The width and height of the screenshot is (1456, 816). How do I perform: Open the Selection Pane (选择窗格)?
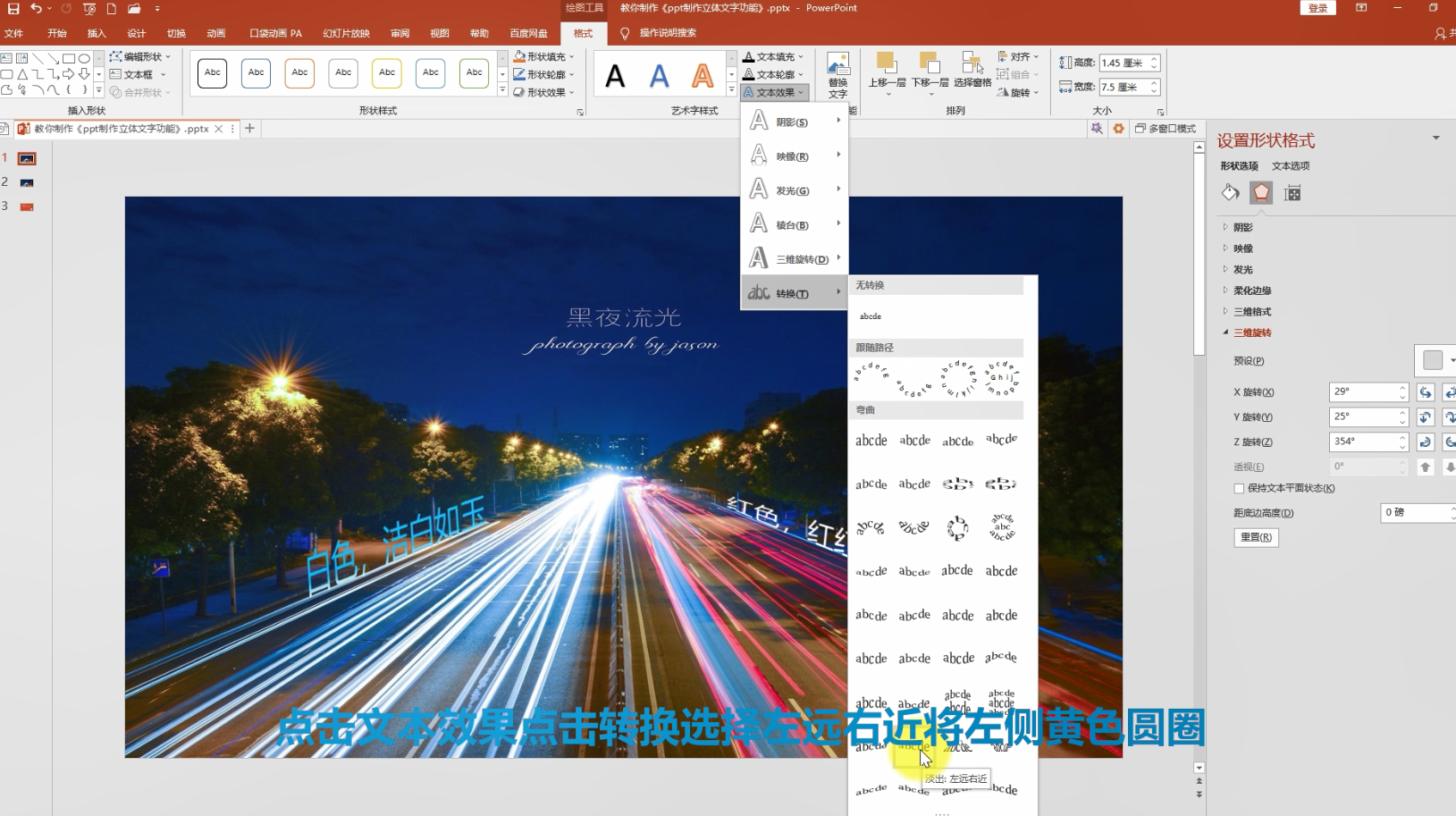[972, 70]
